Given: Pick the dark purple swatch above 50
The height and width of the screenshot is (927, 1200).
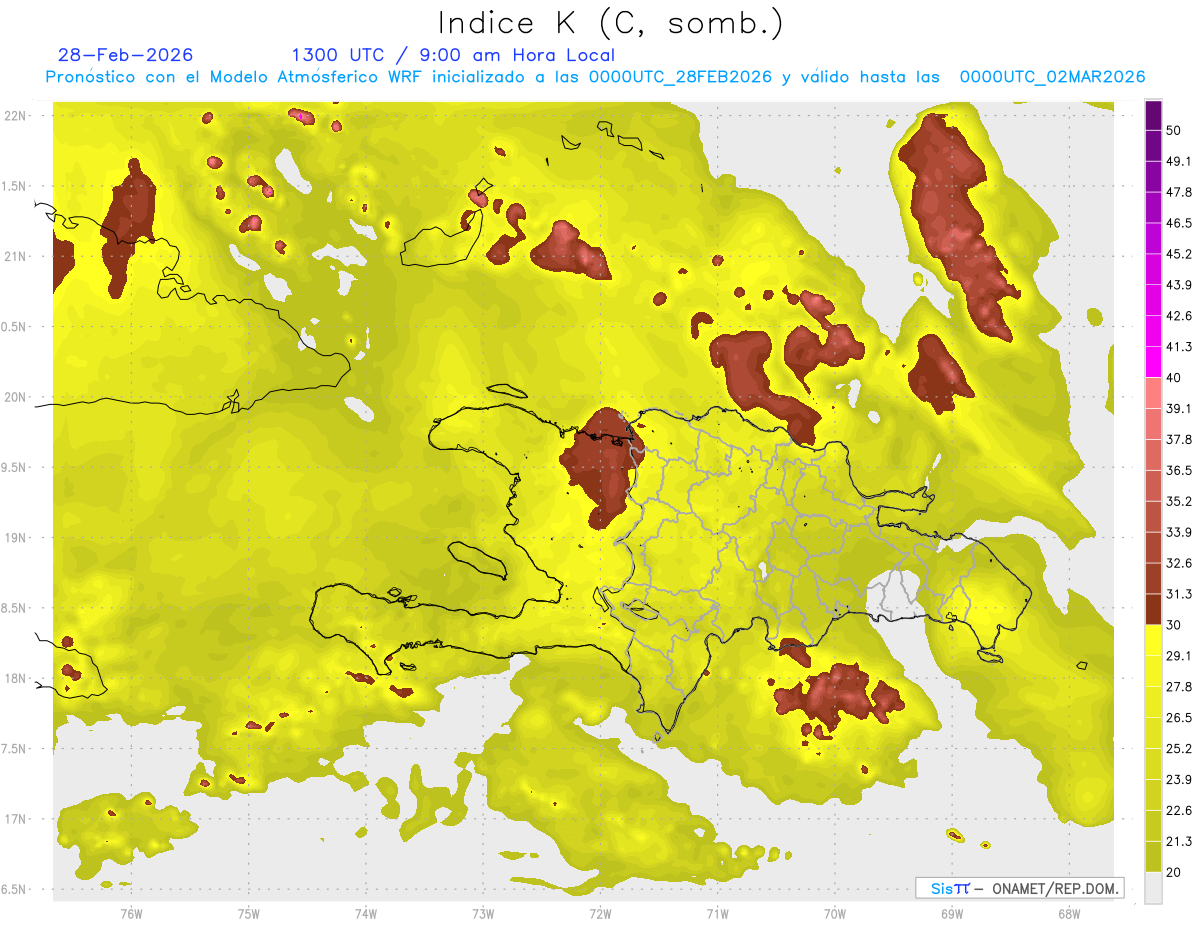Looking at the screenshot, I should [x=1153, y=115].
